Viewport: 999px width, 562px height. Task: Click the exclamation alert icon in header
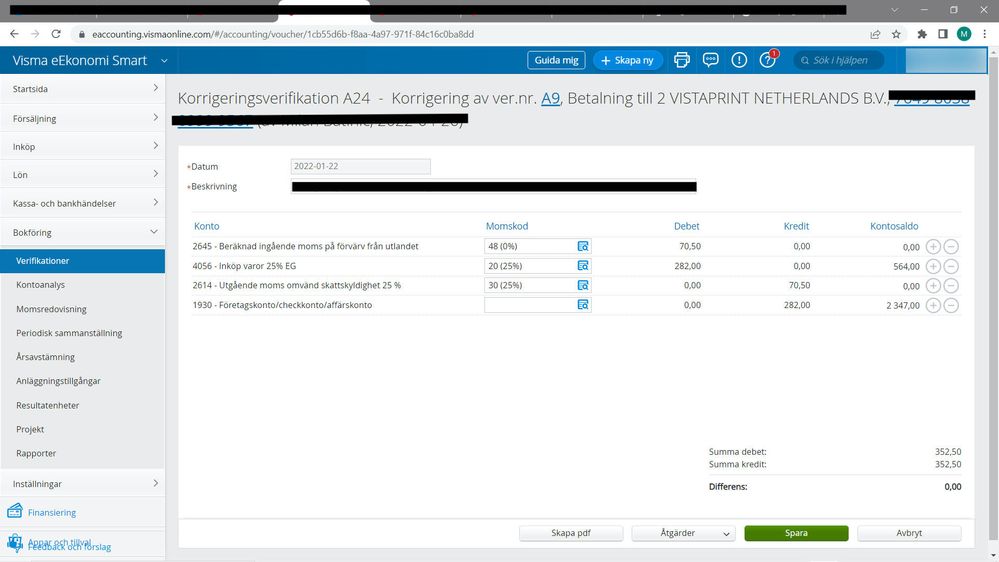[739, 60]
